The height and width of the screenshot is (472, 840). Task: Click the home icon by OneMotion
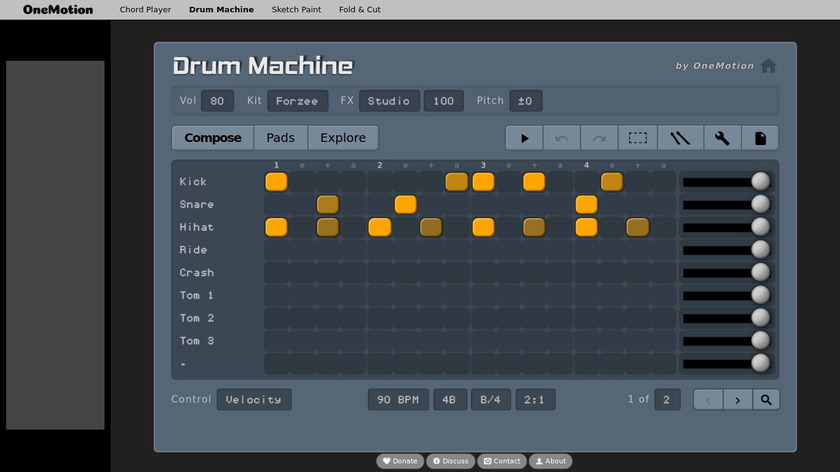(768, 66)
